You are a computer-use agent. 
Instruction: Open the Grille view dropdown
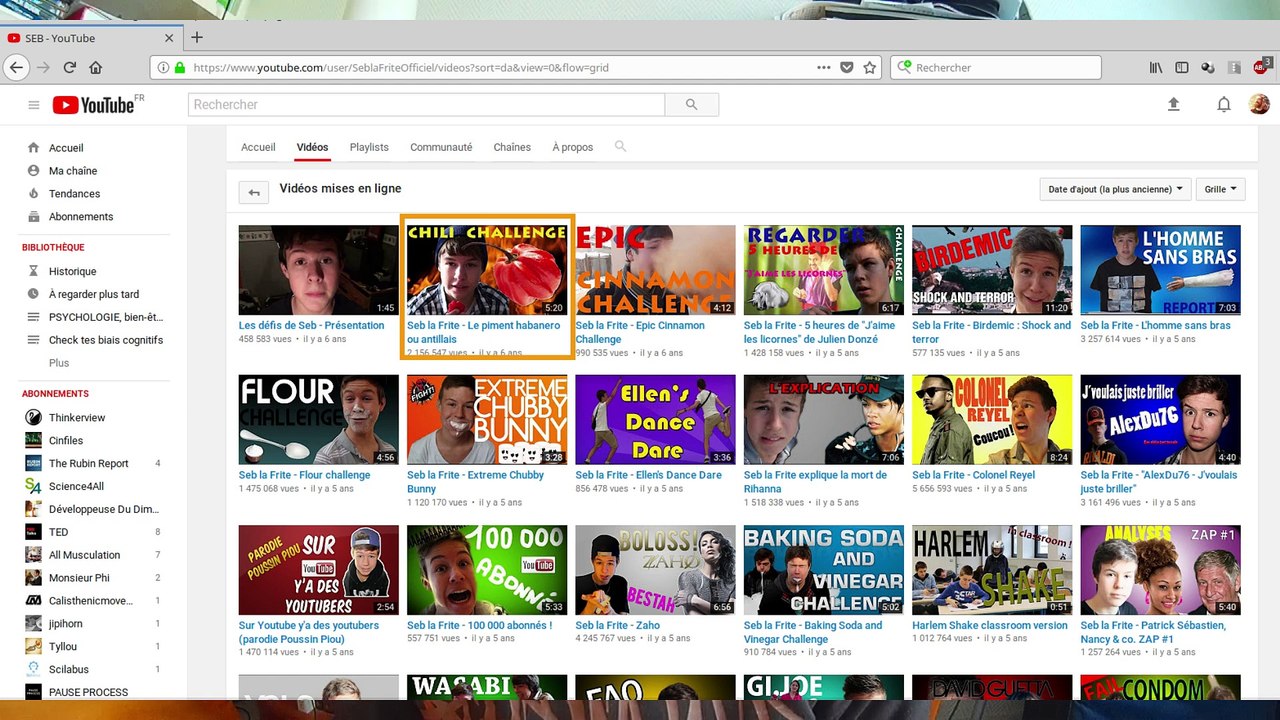1220,189
